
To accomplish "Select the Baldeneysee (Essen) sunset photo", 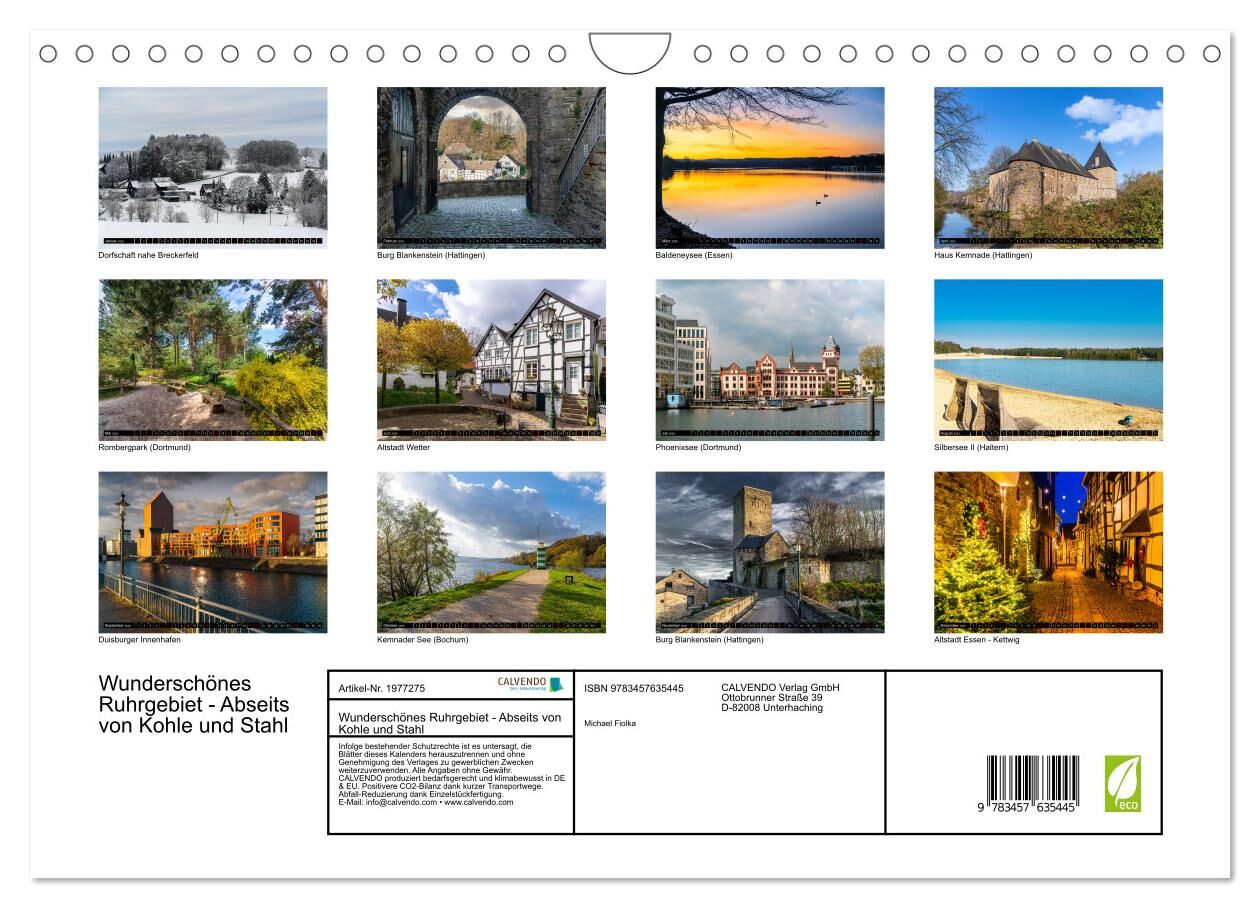I will 769,167.
